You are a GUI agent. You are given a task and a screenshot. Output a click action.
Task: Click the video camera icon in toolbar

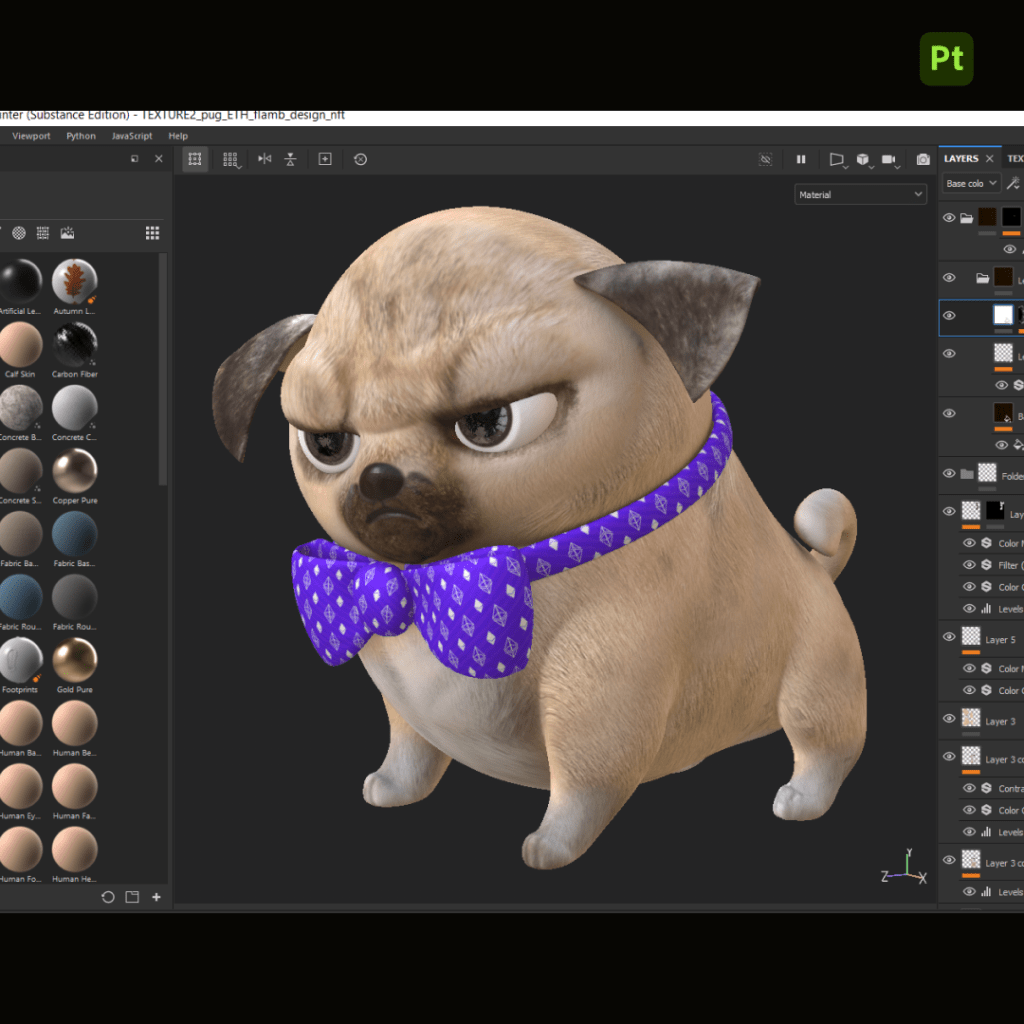pos(888,159)
